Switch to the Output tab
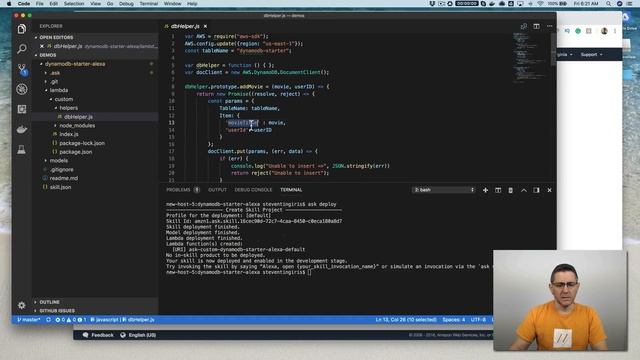Viewport: 640px width, 360px height. 217,190
